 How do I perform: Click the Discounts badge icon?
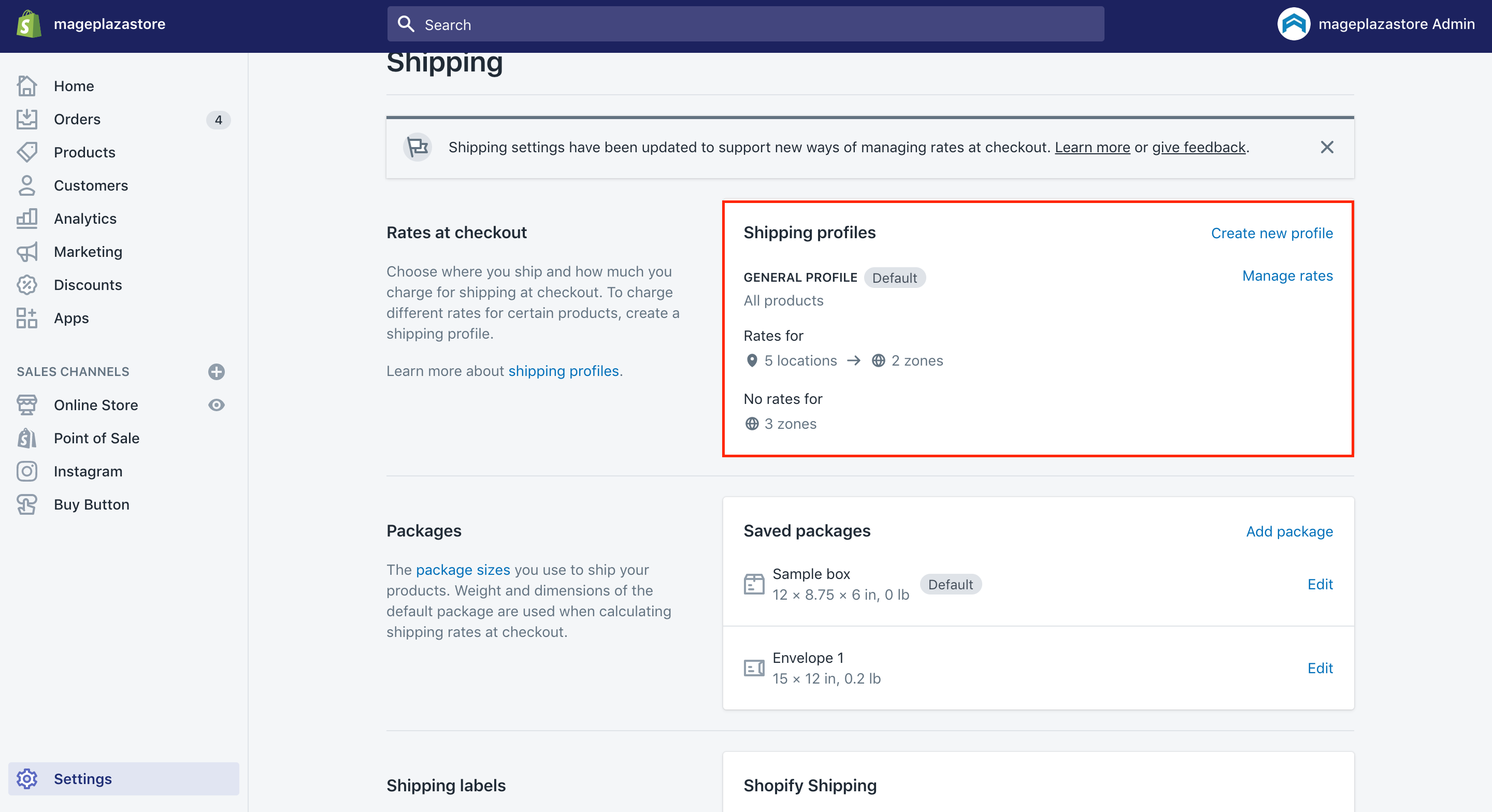coord(27,284)
